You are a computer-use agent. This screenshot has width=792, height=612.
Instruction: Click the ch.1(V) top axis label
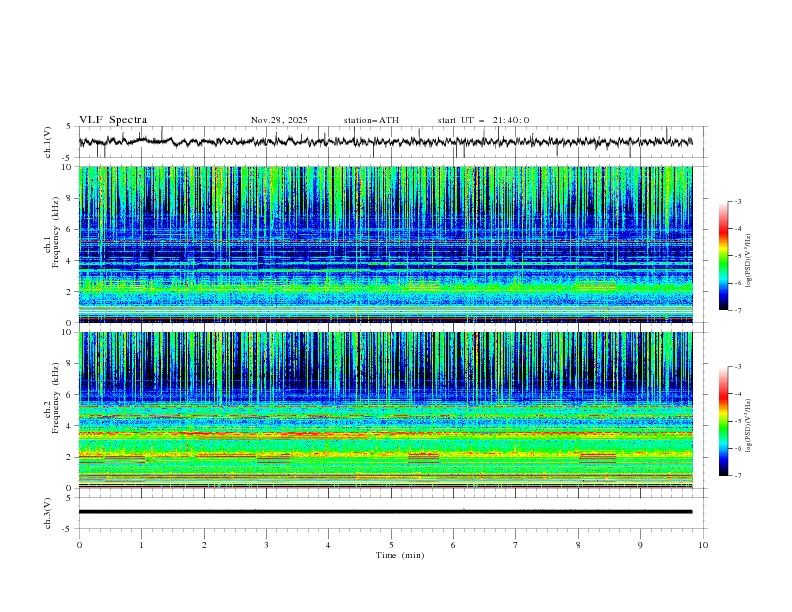tap(48, 142)
